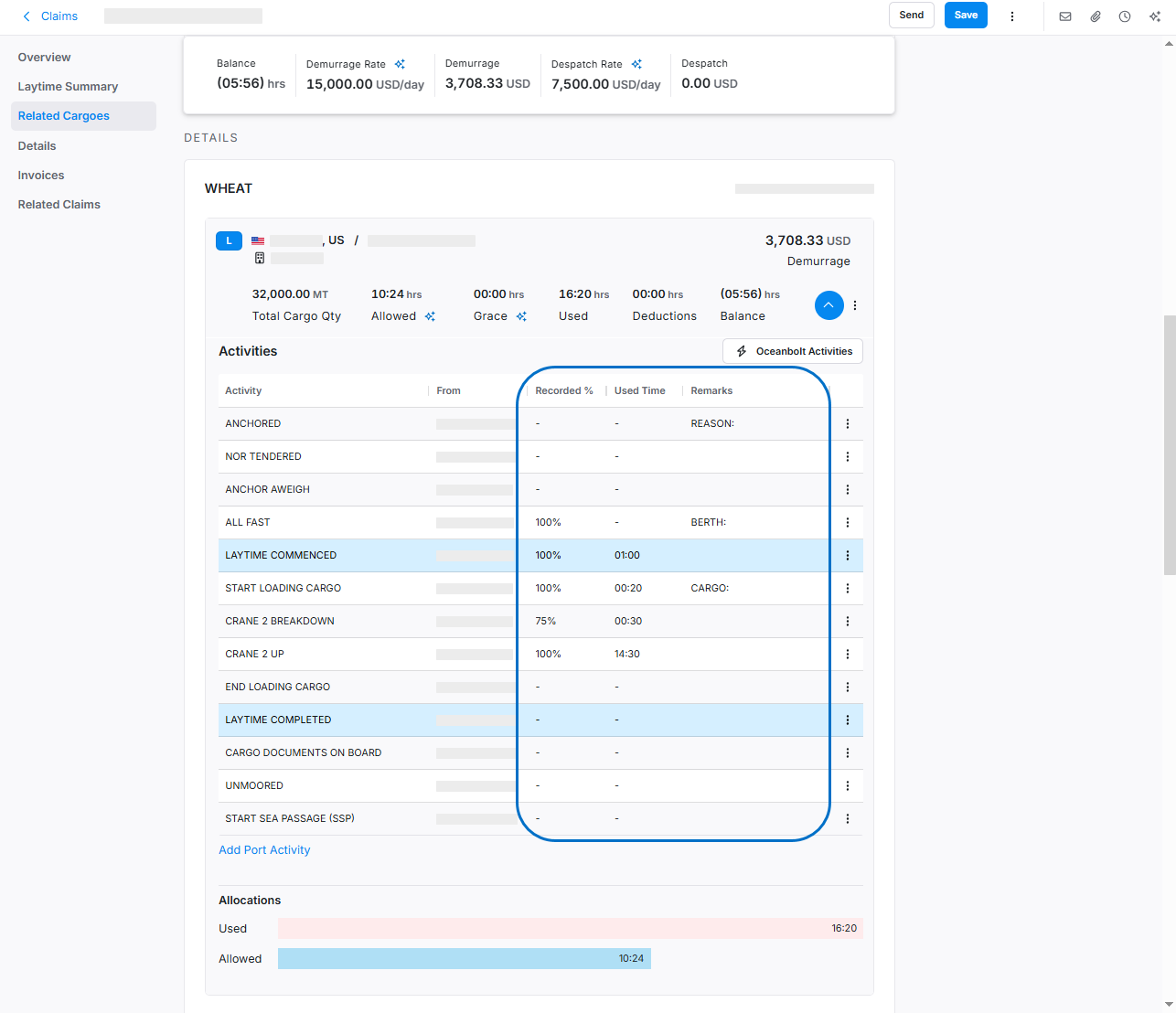Viewport: 1176px width, 1013px height.
Task: Click the Oceanbolt Activities button
Action: [x=793, y=351]
